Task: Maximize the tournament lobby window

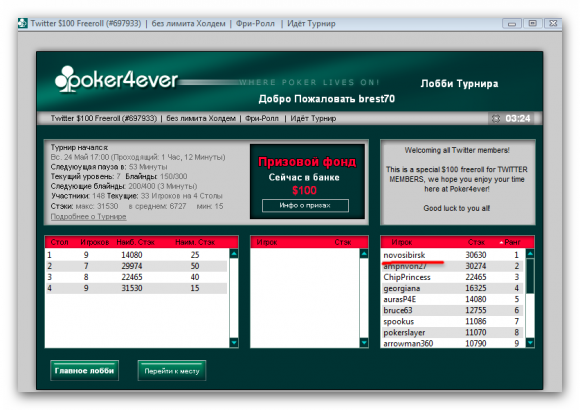Action: 532,23
